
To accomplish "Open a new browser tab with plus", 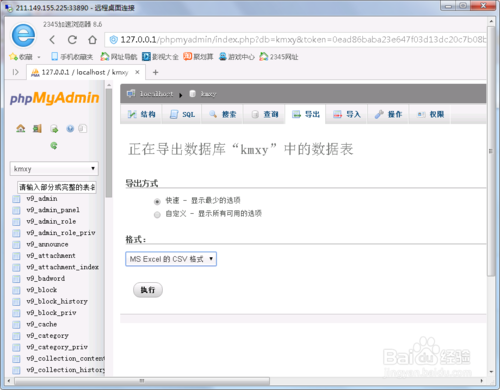I will coord(155,72).
